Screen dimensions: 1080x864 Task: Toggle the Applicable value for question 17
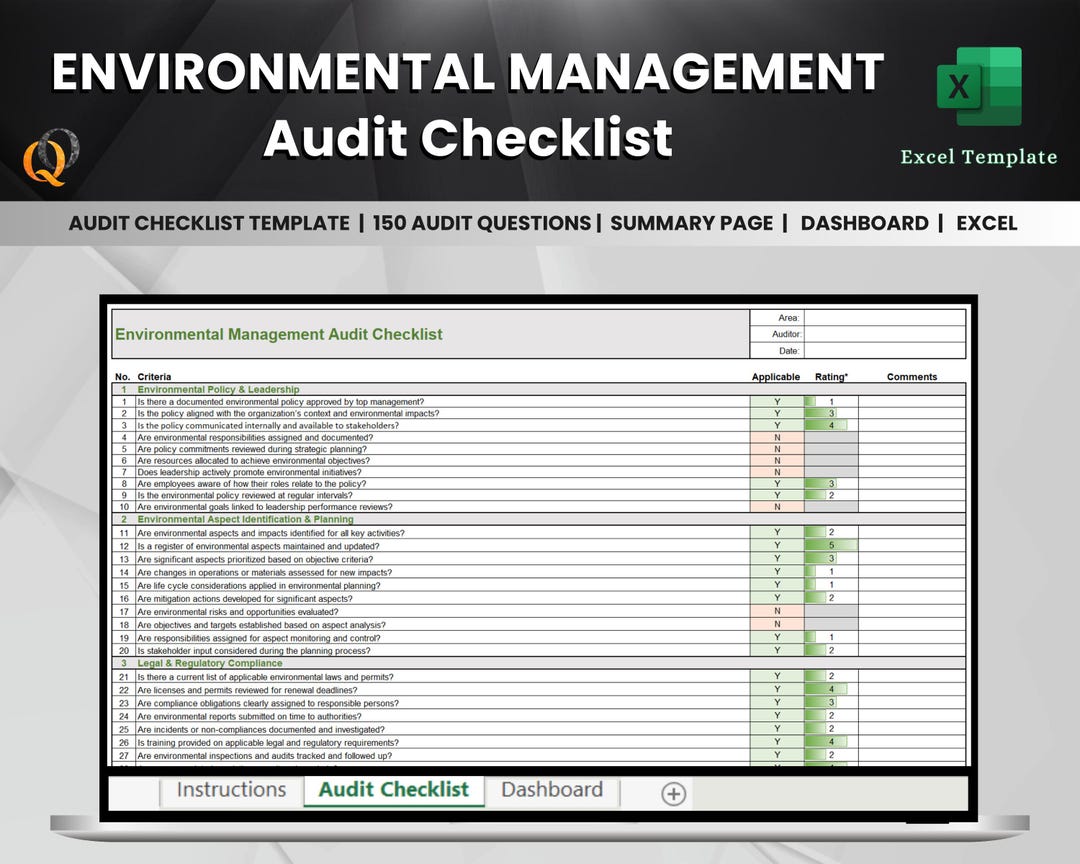[x=778, y=612]
